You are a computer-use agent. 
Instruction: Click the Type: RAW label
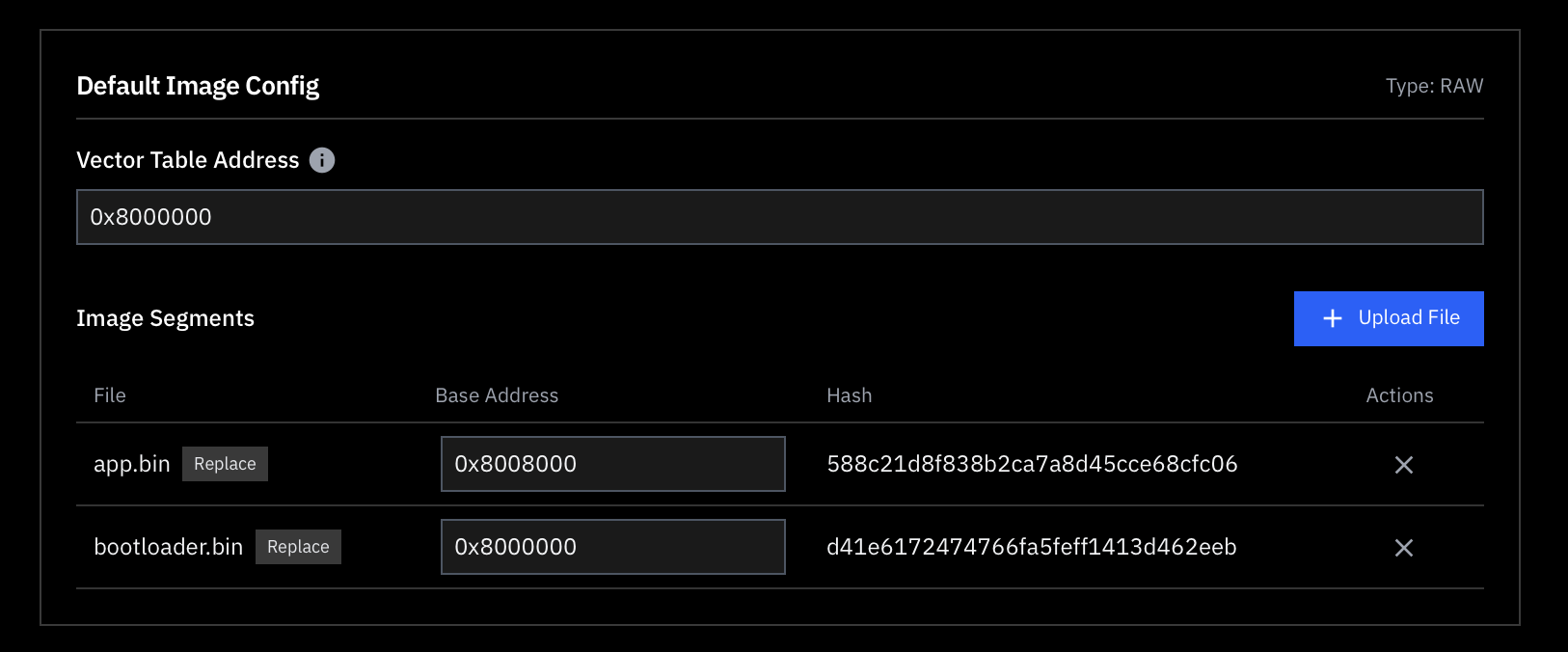[x=1434, y=86]
